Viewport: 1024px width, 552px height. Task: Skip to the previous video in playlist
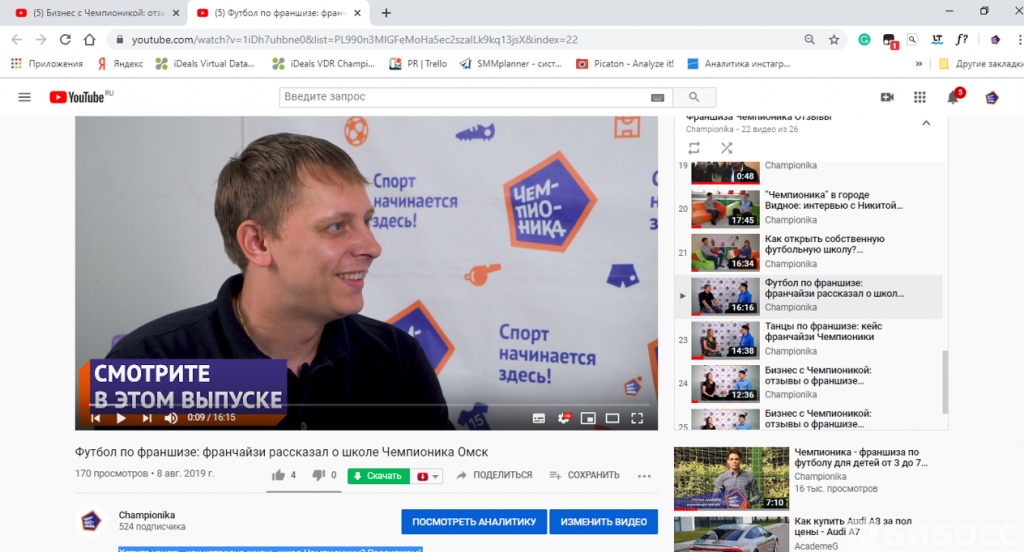coord(96,418)
